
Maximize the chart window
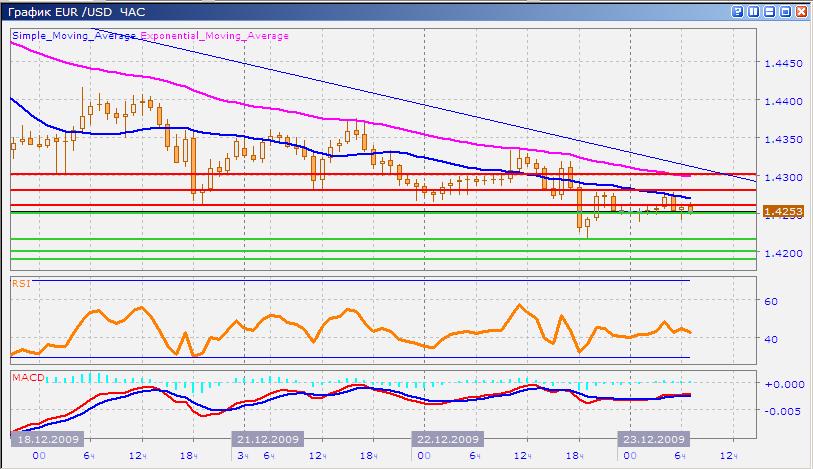[x=785, y=12]
